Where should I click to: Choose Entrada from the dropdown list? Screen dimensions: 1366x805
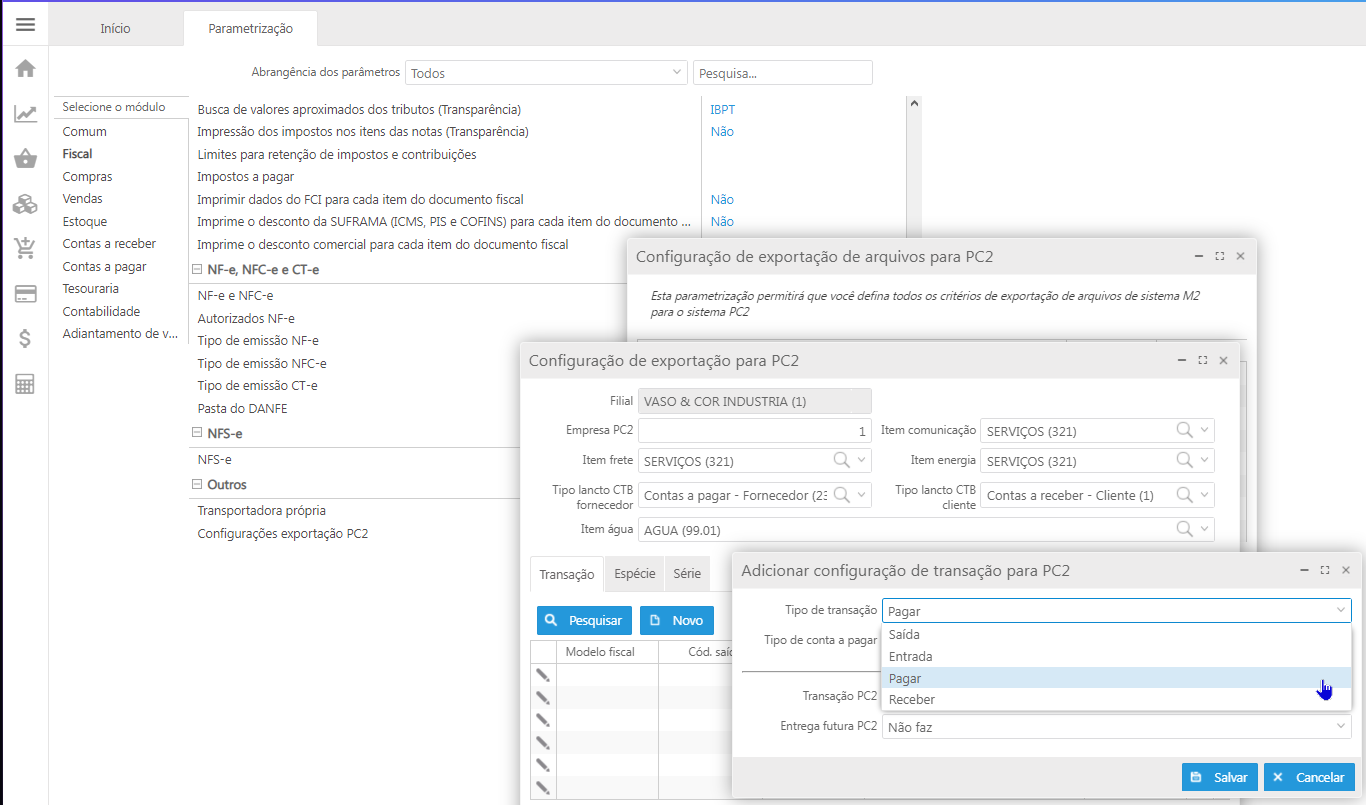point(1116,657)
